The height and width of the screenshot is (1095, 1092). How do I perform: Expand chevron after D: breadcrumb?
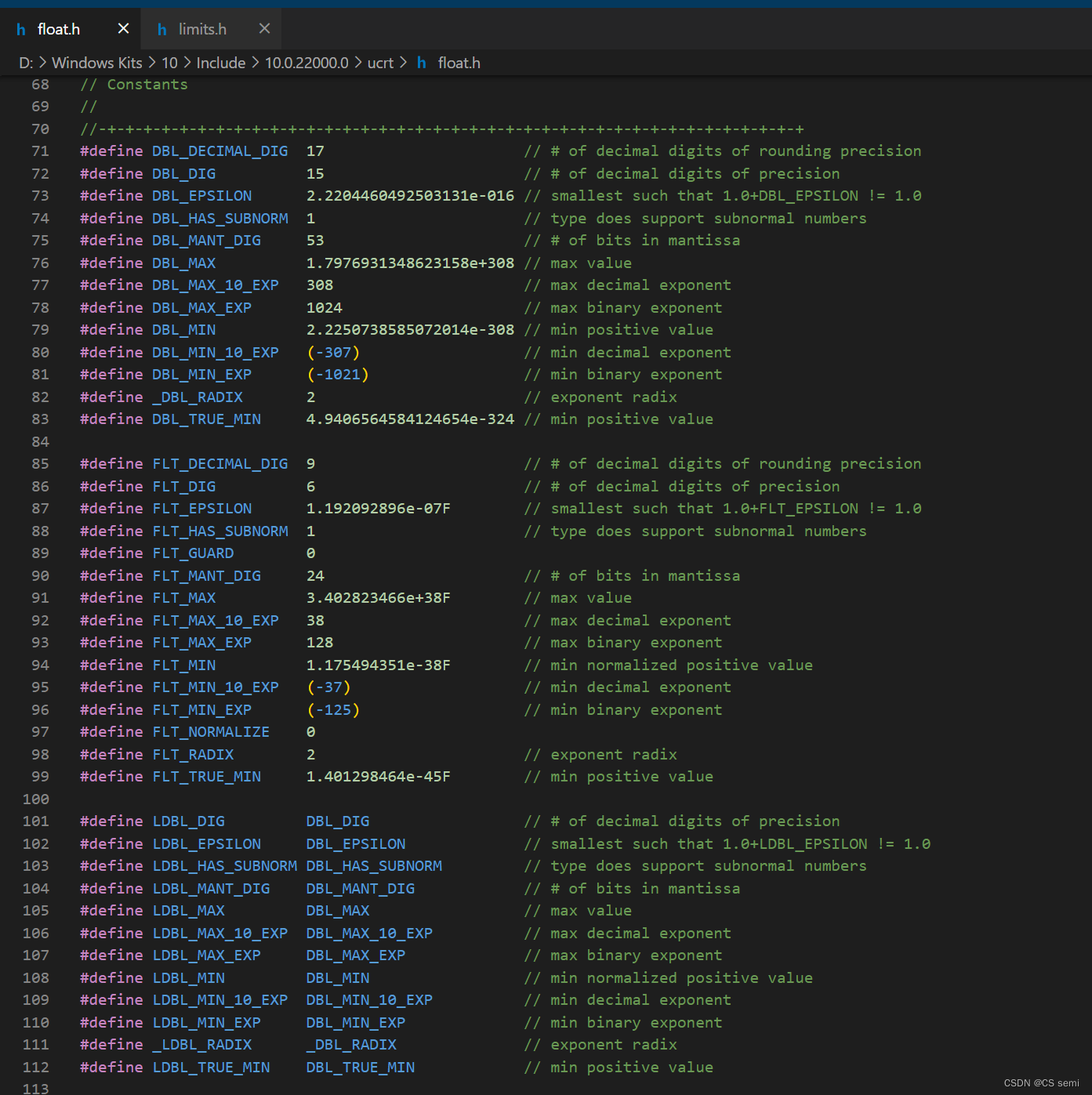42,63
